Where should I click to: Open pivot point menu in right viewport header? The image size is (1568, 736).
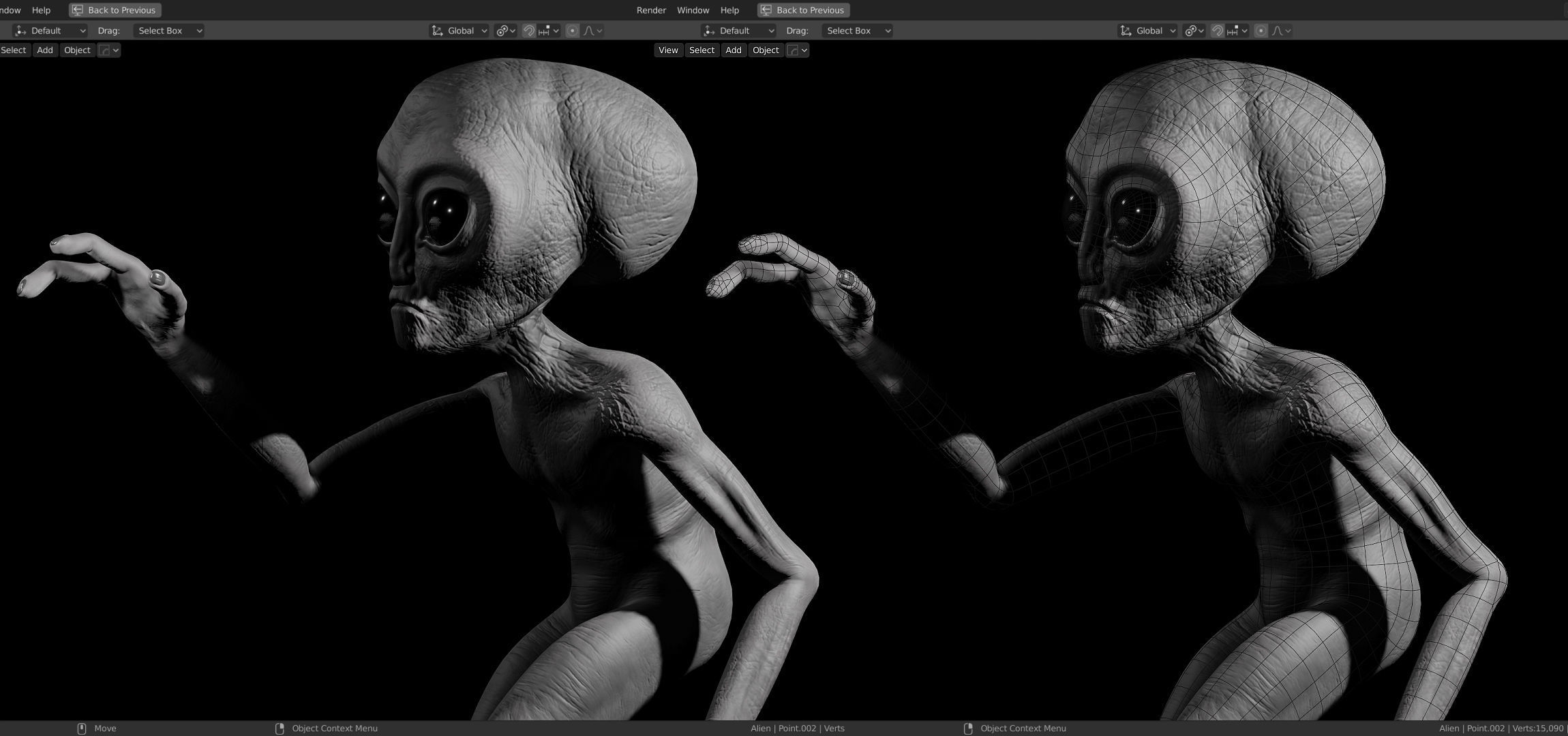[x=1194, y=31]
